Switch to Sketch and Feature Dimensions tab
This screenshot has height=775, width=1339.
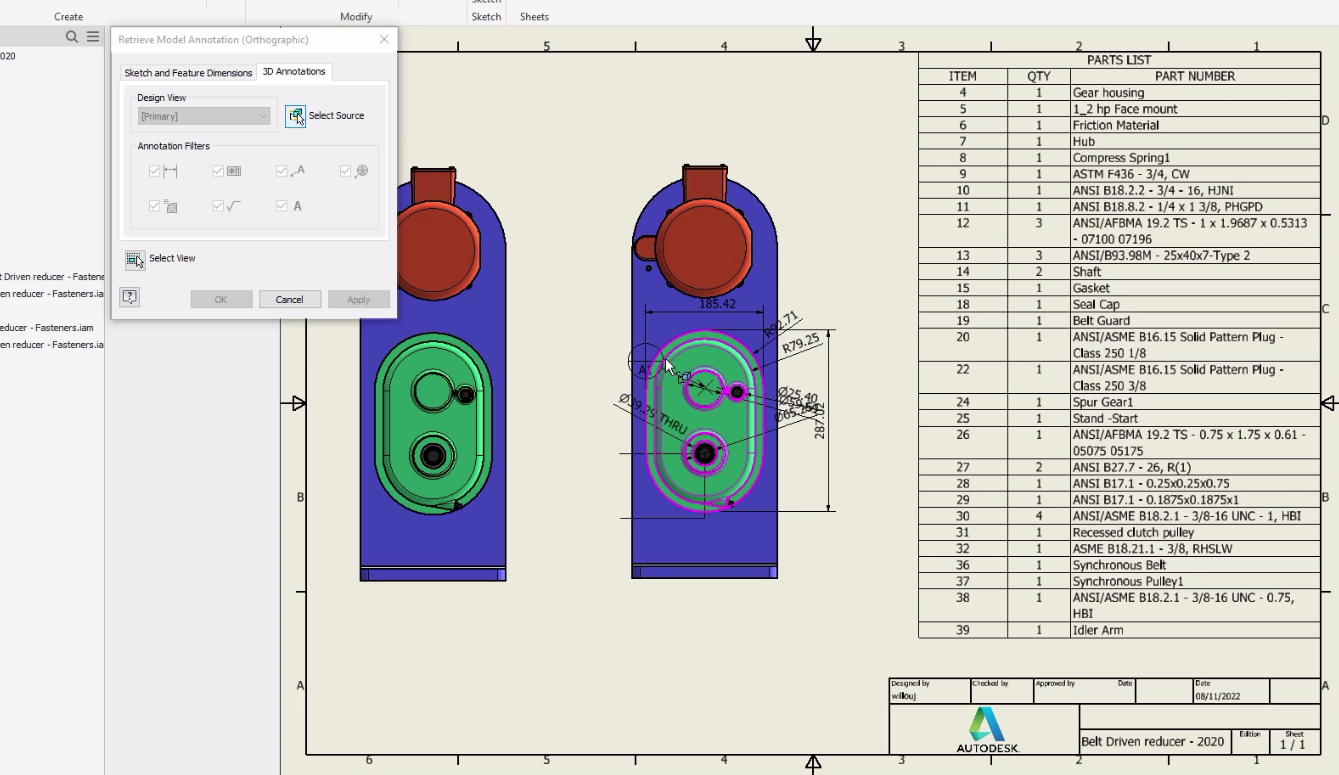188,73
